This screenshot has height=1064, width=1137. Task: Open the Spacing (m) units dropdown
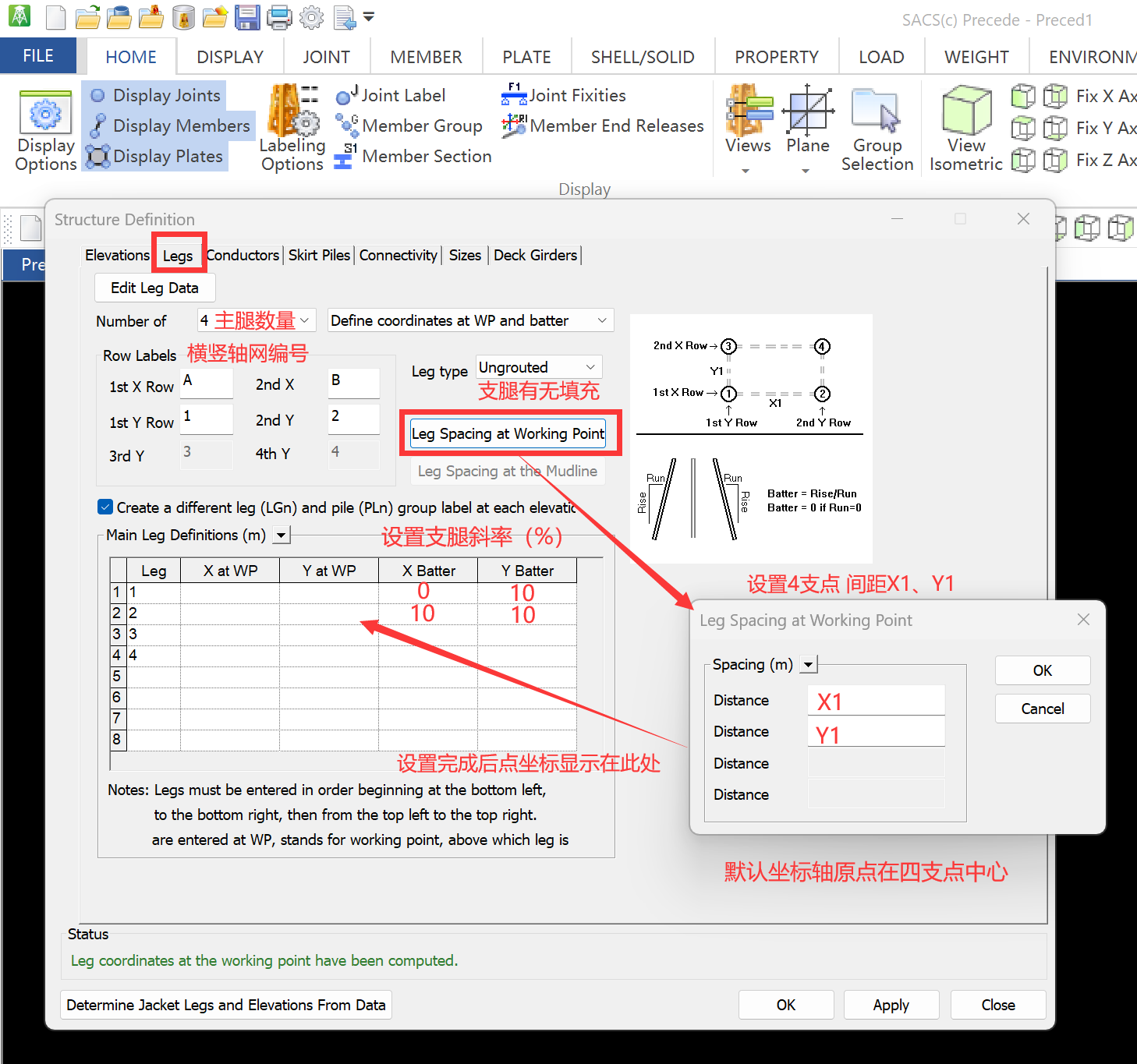tap(809, 665)
